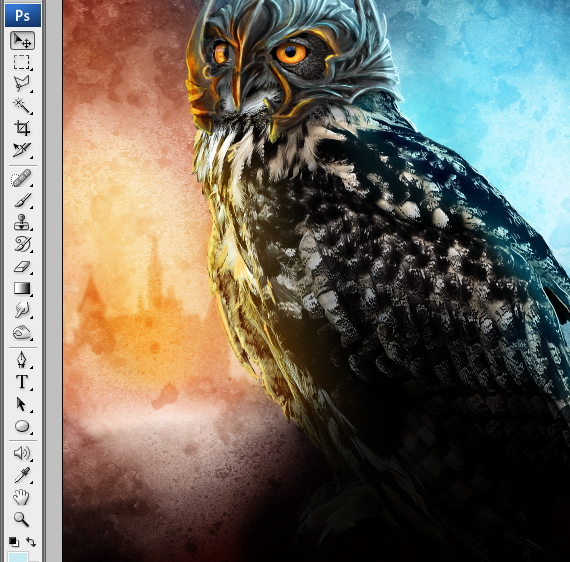This screenshot has width=570, height=562.
Task: Select the Gradient tool
Action: pos(22,288)
